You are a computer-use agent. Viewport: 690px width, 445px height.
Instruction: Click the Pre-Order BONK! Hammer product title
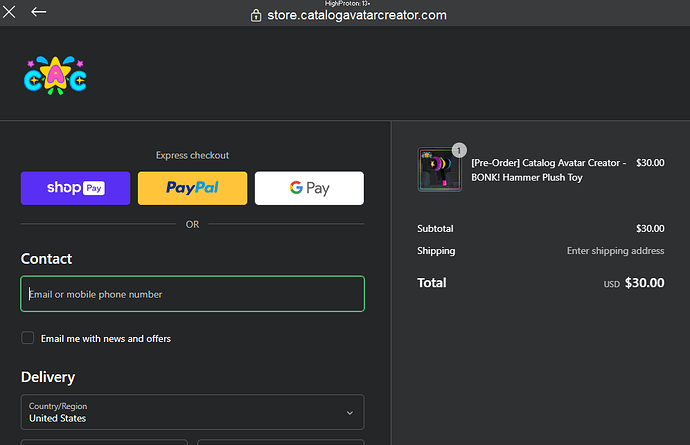[548, 170]
